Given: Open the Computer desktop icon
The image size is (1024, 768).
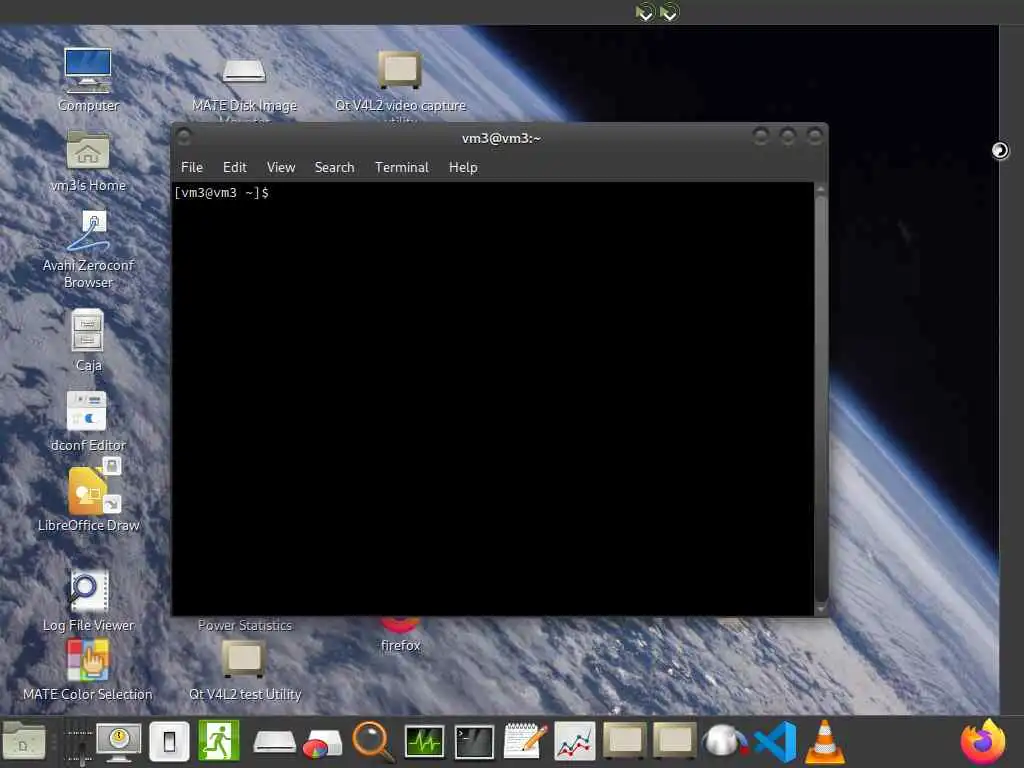Looking at the screenshot, I should tap(88, 71).
